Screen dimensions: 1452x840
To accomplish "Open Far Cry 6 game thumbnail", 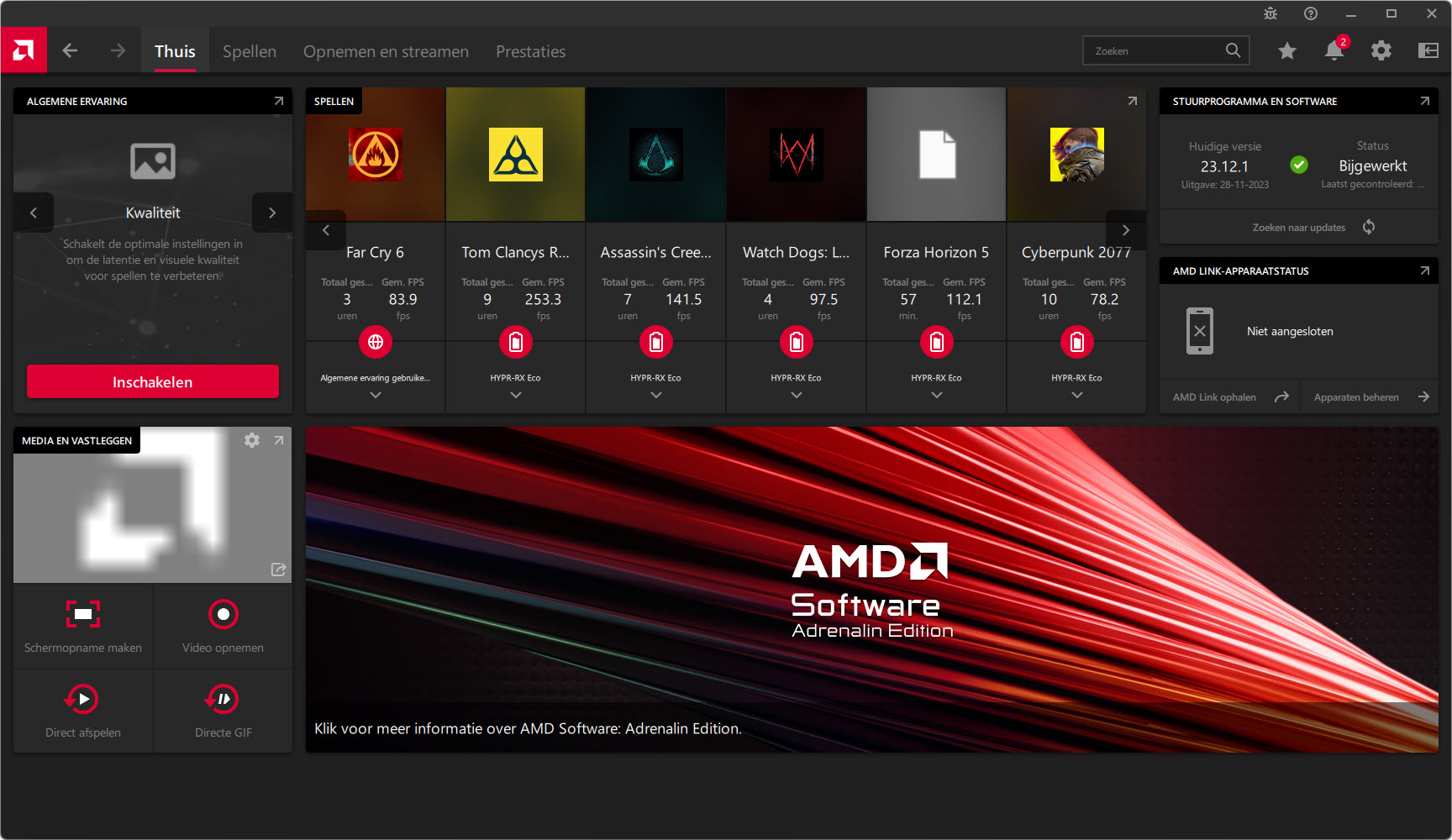I will click(x=376, y=155).
